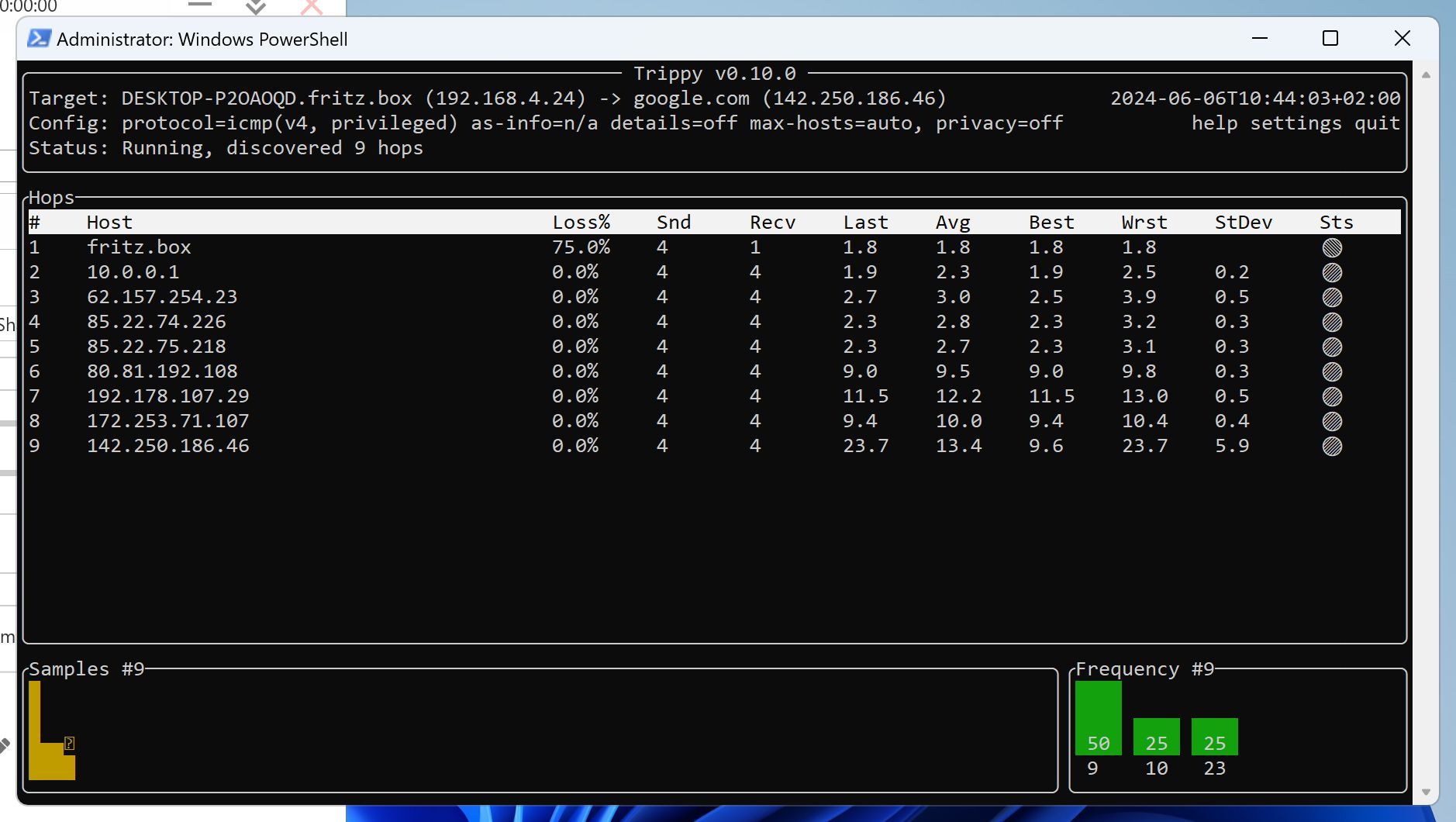
Task: Select the 62.157.254.23 host entry
Action: (x=162, y=297)
